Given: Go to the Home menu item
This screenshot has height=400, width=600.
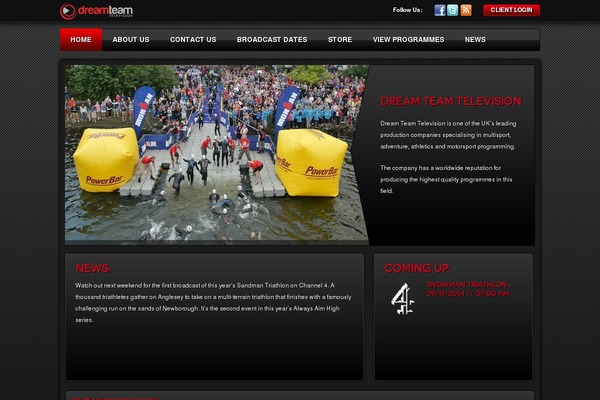Looking at the screenshot, I should 81,39.
